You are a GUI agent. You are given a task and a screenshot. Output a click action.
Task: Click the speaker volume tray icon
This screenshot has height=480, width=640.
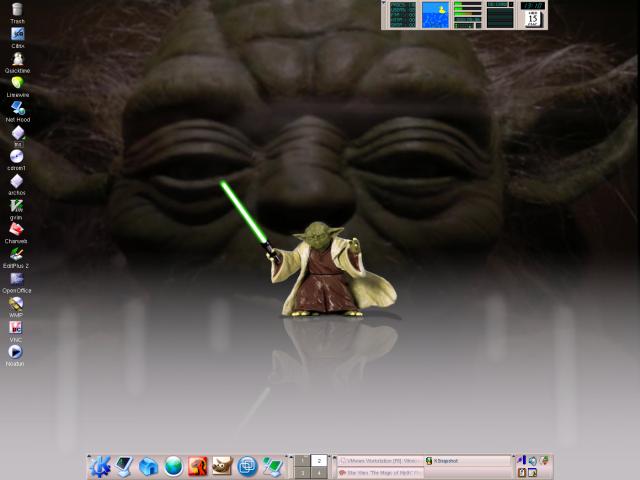(x=533, y=461)
